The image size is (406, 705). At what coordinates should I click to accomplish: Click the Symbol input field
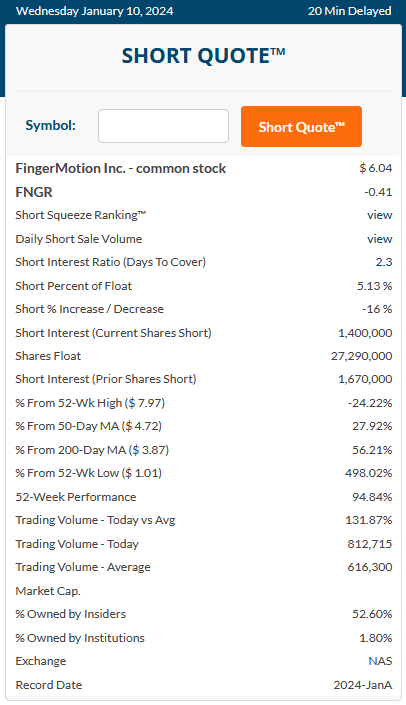163,126
